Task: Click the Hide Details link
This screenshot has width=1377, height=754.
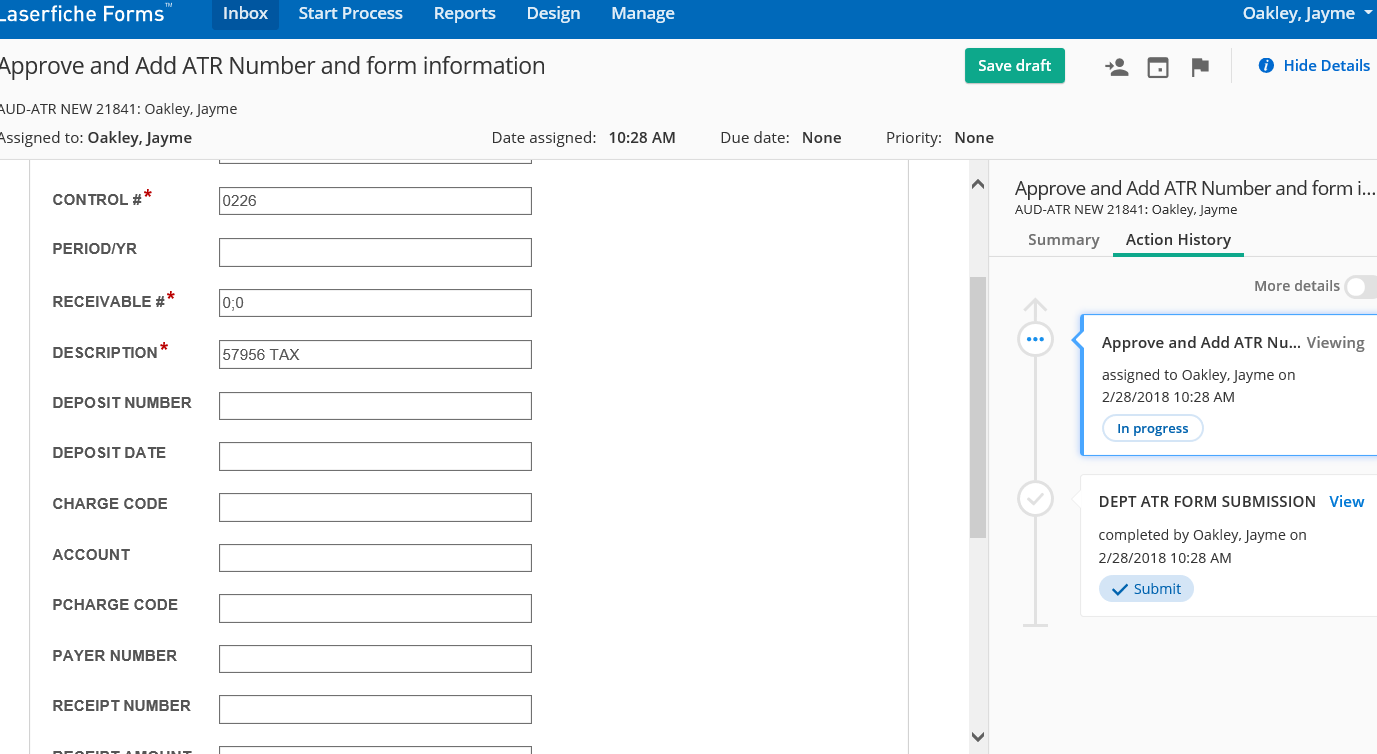Action: tap(1326, 66)
